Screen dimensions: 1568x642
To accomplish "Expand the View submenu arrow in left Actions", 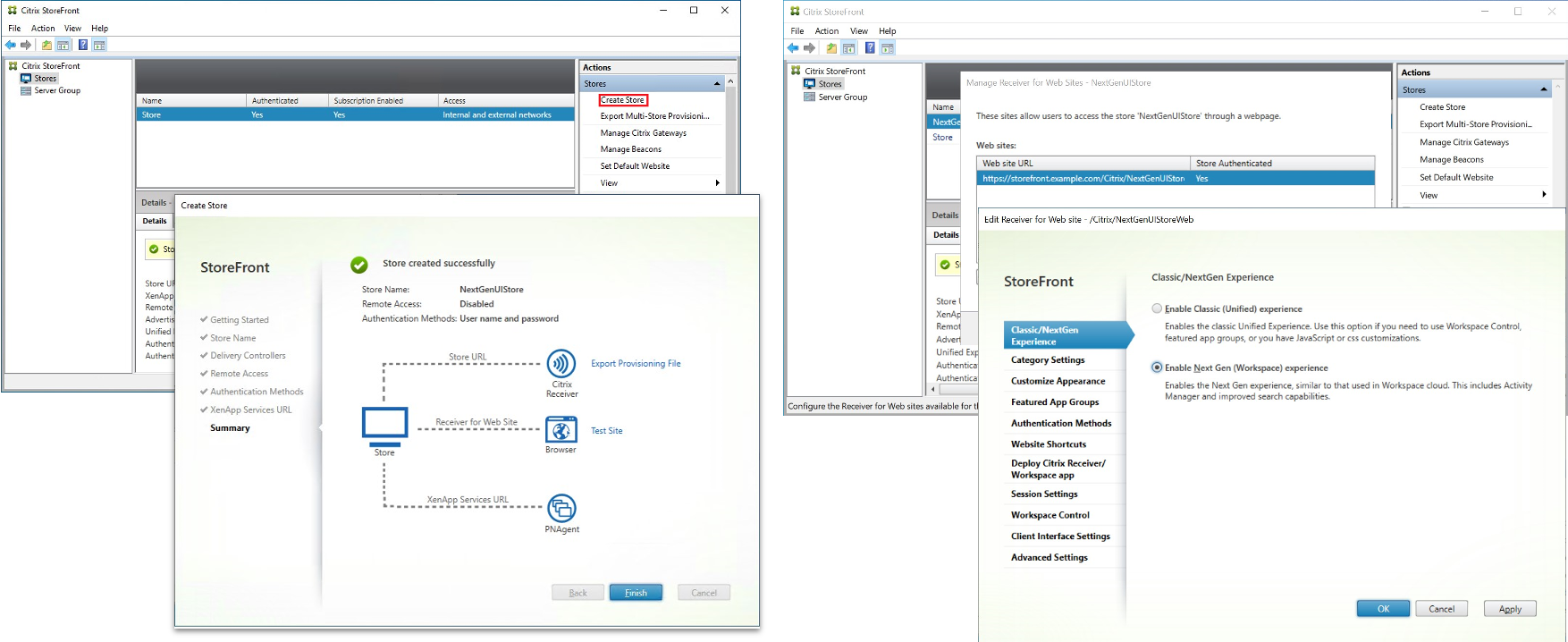I will tap(717, 183).
